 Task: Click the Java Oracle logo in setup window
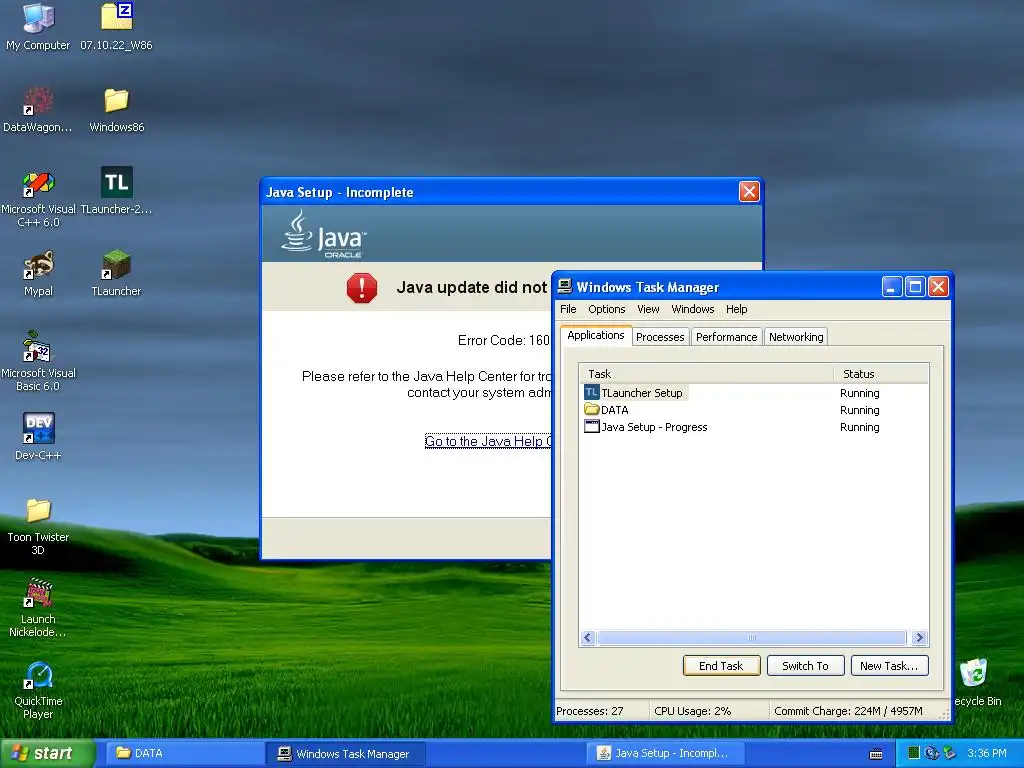point(324,234)
